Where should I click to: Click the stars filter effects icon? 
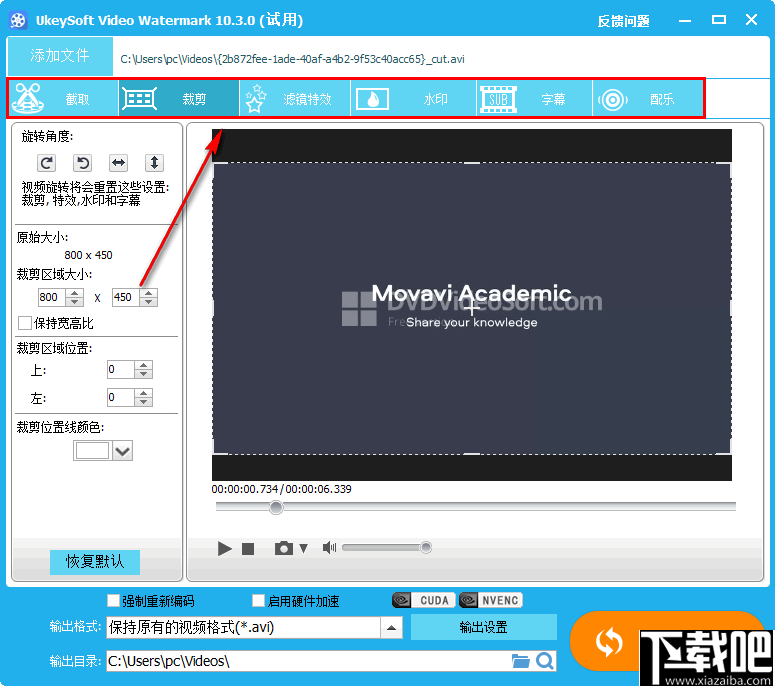256,98
